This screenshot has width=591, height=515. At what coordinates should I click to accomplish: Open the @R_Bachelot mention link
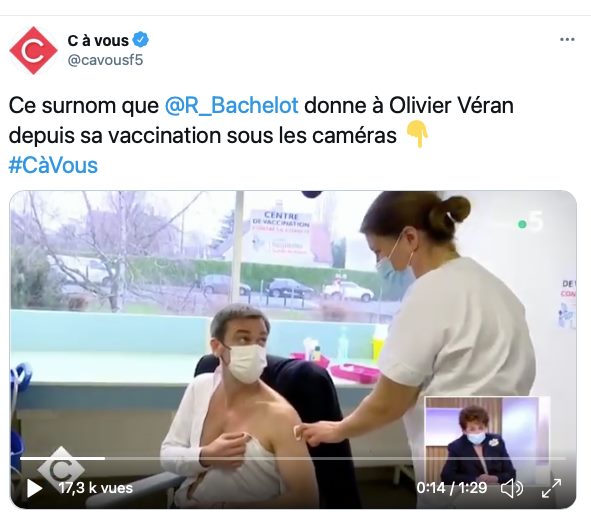tap(231, 106)
